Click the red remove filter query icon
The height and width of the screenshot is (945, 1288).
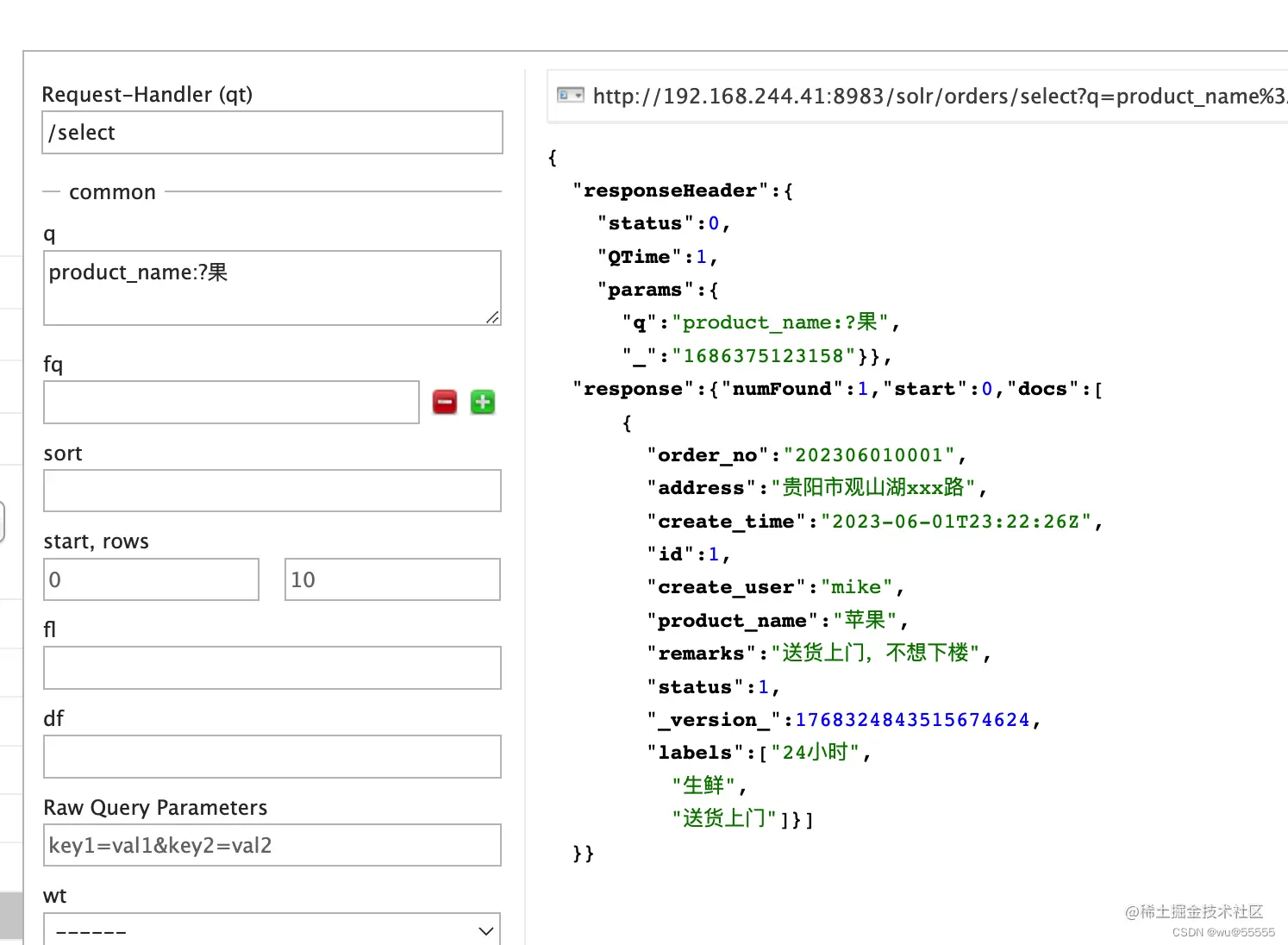tap(445, 402)
